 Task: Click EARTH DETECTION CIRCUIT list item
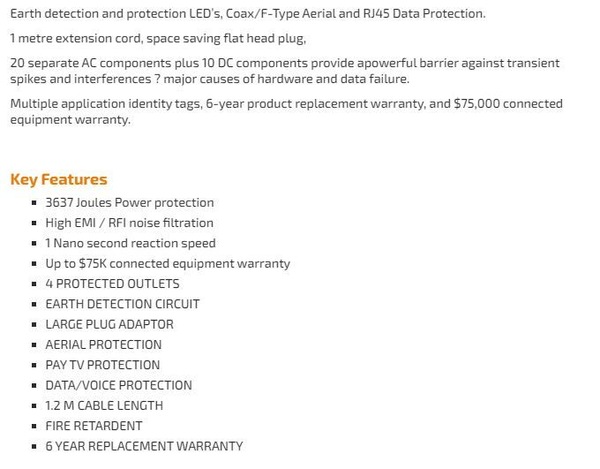(122, 304)
